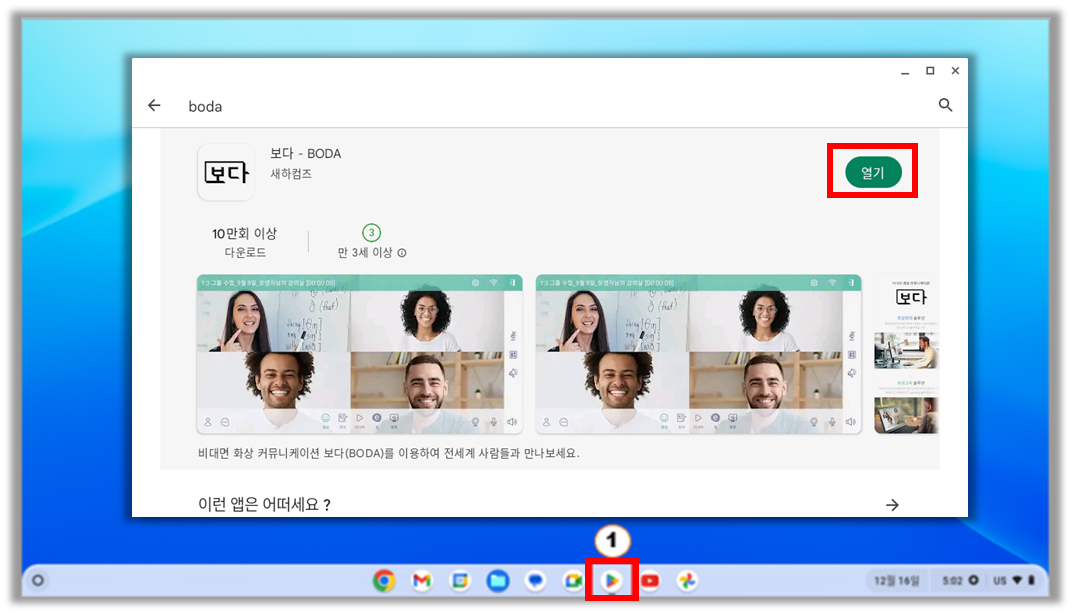Image resolution: width=1072 pixels, height=614 pixels.
Task: Select the app title 보다 - BODA
Action: pyautogui.click(x=306, y=154)
